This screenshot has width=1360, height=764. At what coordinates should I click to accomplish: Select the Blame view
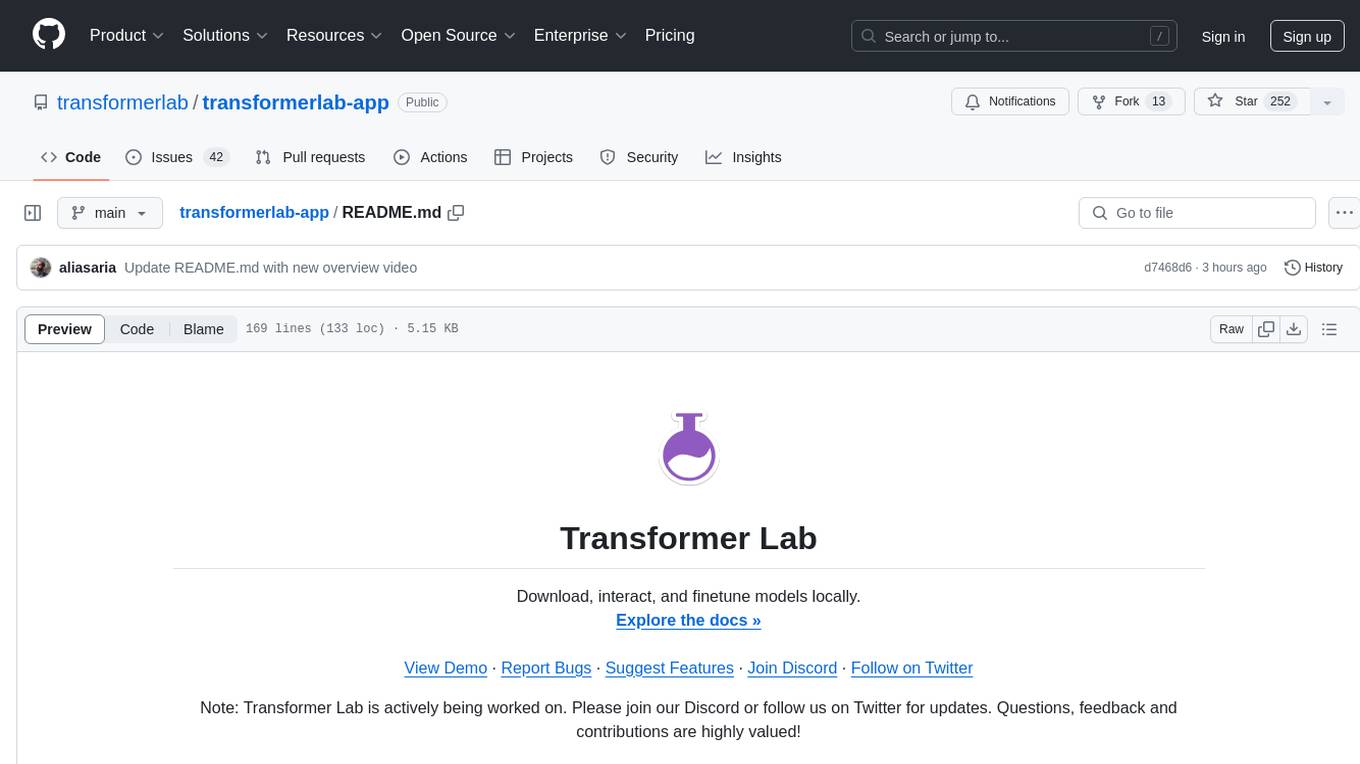tap(203, 329)
